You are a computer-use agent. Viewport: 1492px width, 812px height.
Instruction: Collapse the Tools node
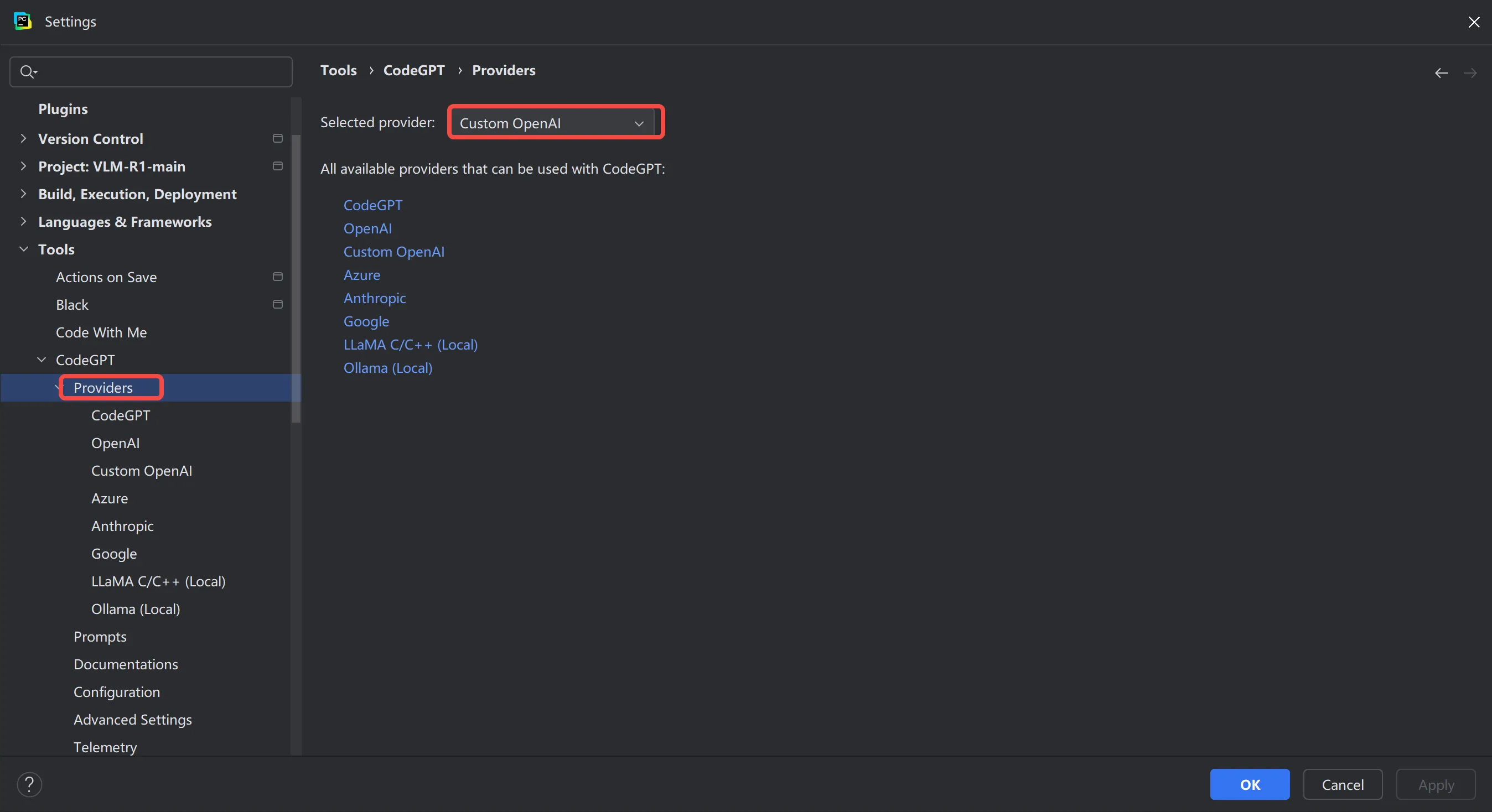(24, 249)
